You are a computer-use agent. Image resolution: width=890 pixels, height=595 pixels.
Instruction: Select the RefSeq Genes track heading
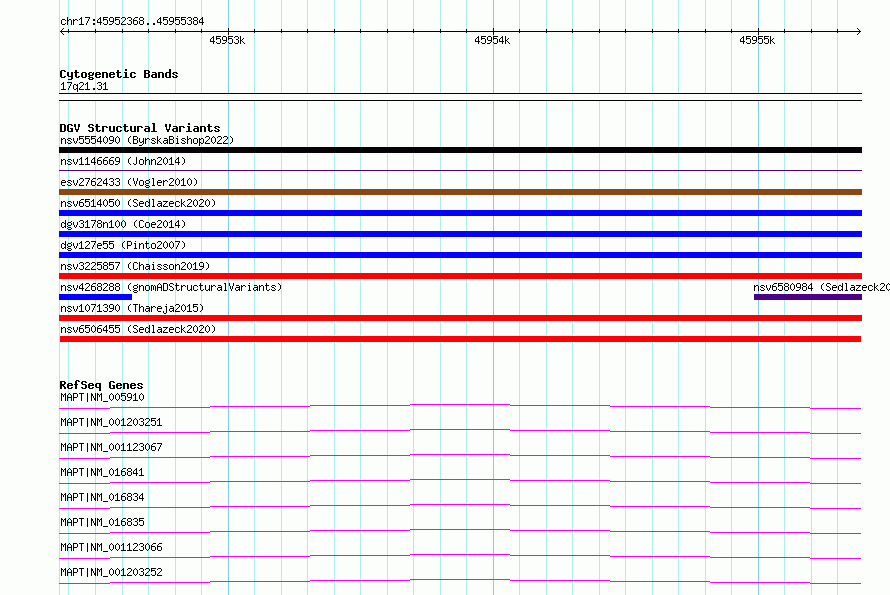pyautogui.click(x=101, y=385)
